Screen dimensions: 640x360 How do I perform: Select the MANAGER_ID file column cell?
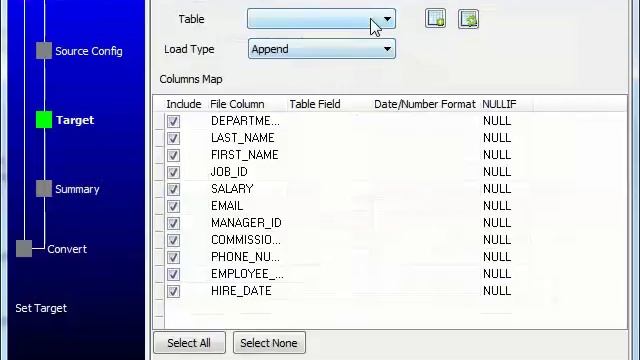coord(246,223)
